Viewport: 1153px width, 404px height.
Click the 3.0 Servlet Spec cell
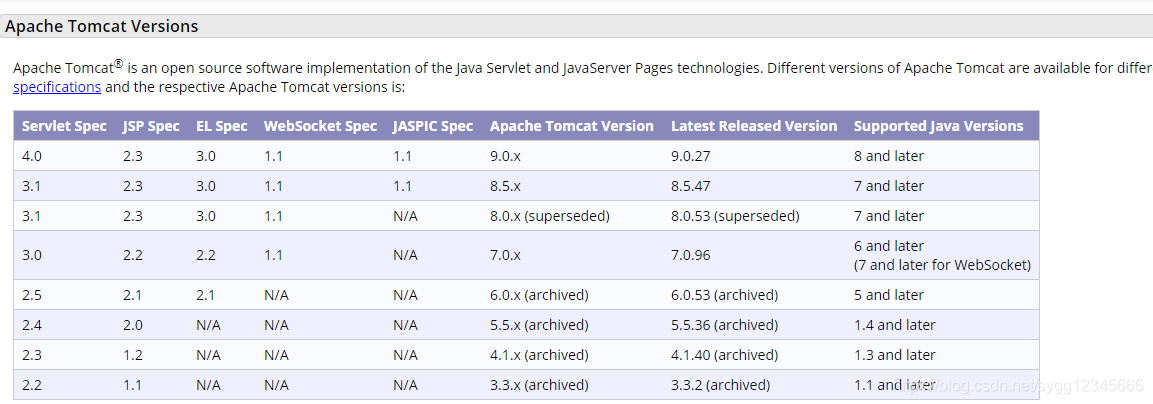point(31,255)
